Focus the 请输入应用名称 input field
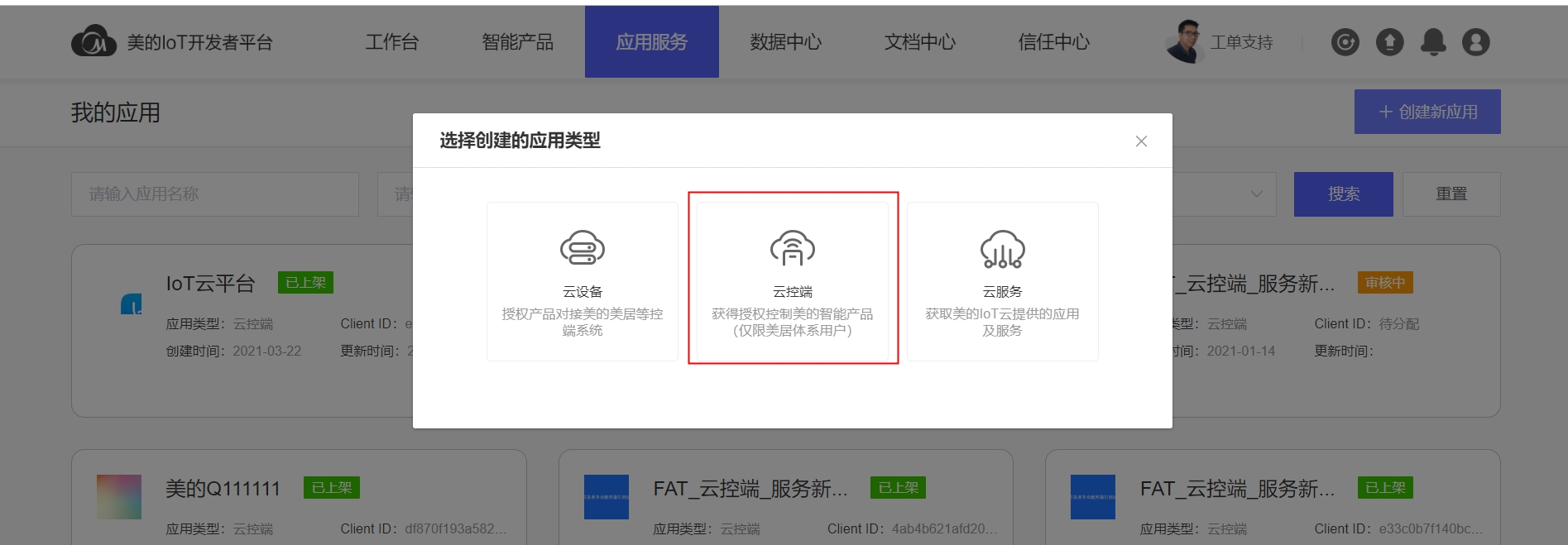This screenshot has width=1568, height=545. (x=215, y=194)
